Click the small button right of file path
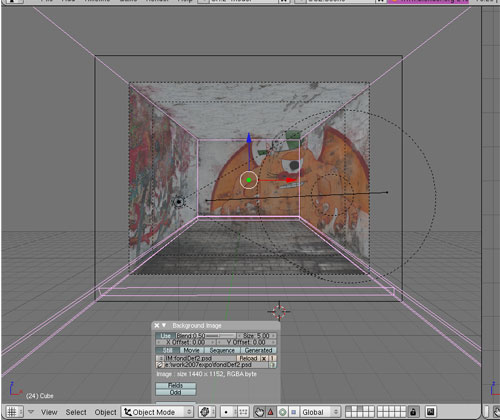The width and height of the screenshot is (500, 420). click(x=273, y=365)
